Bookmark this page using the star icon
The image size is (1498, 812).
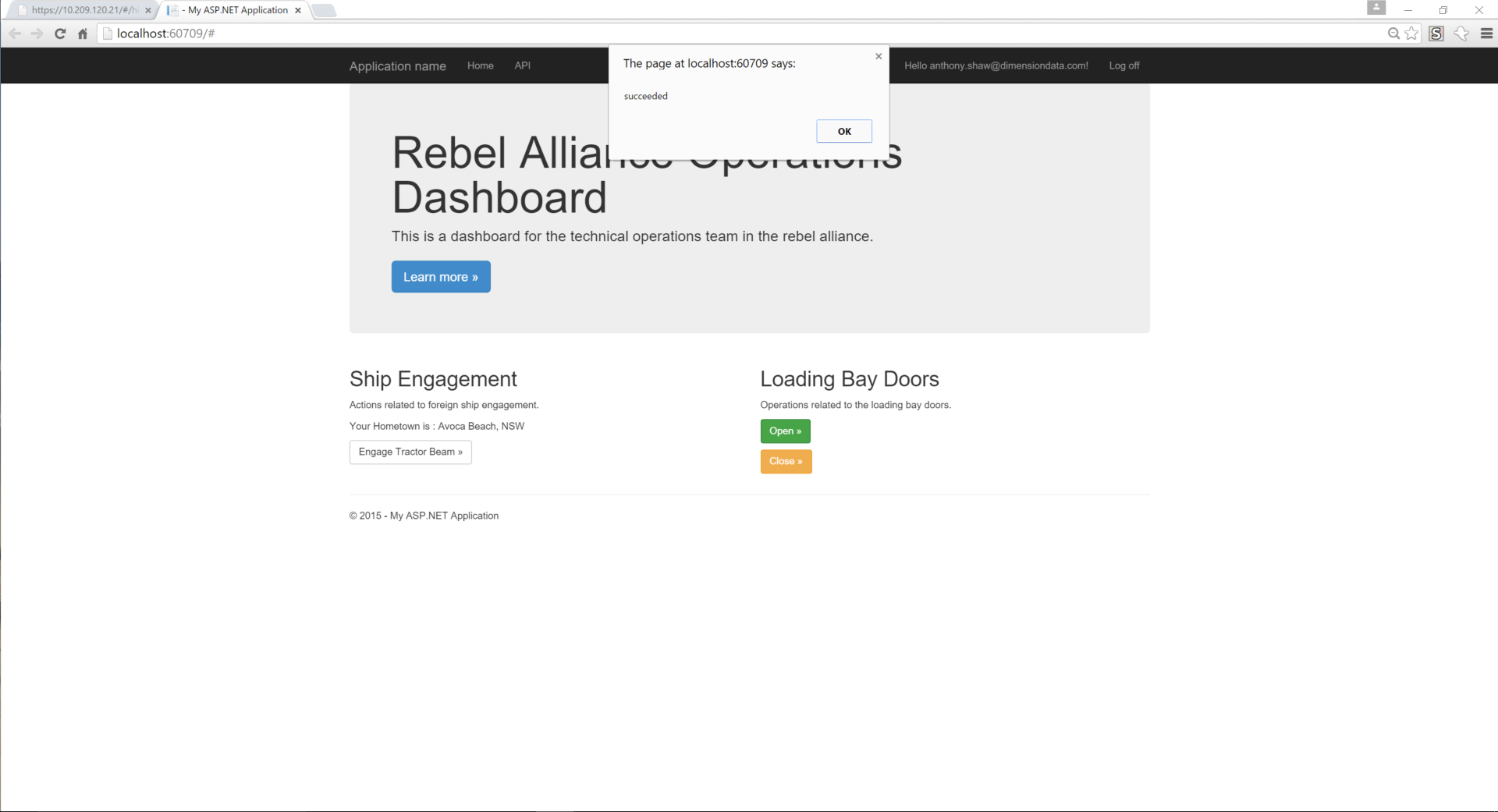point(1412,34)
